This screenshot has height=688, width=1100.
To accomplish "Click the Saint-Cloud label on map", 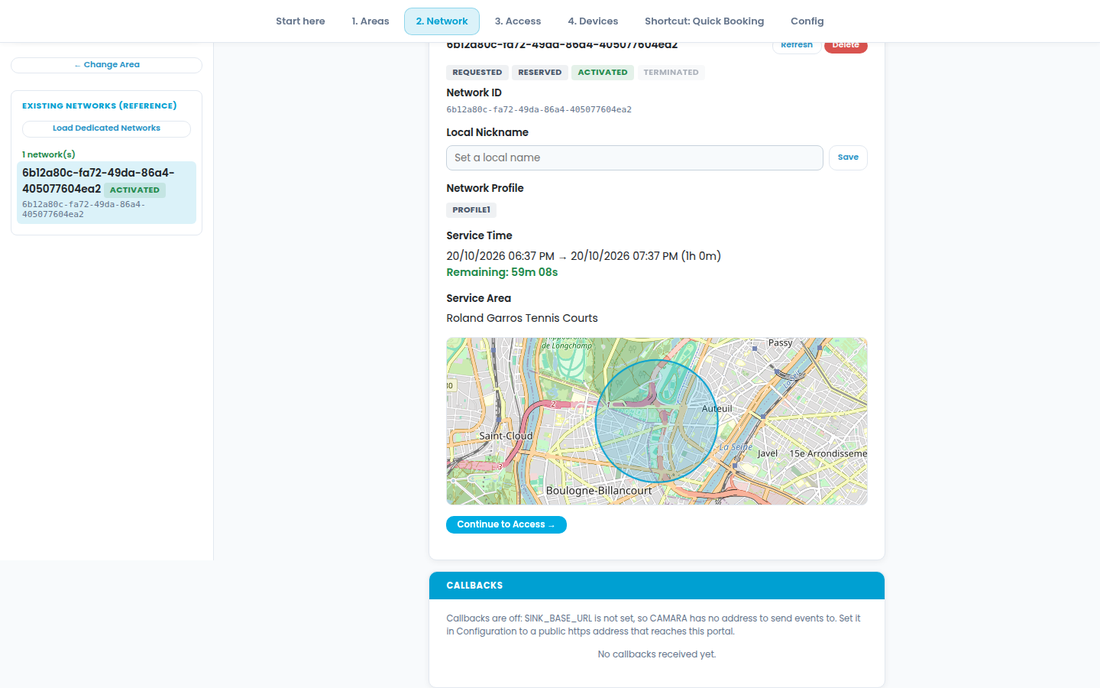I will click(x=506, y=436).
